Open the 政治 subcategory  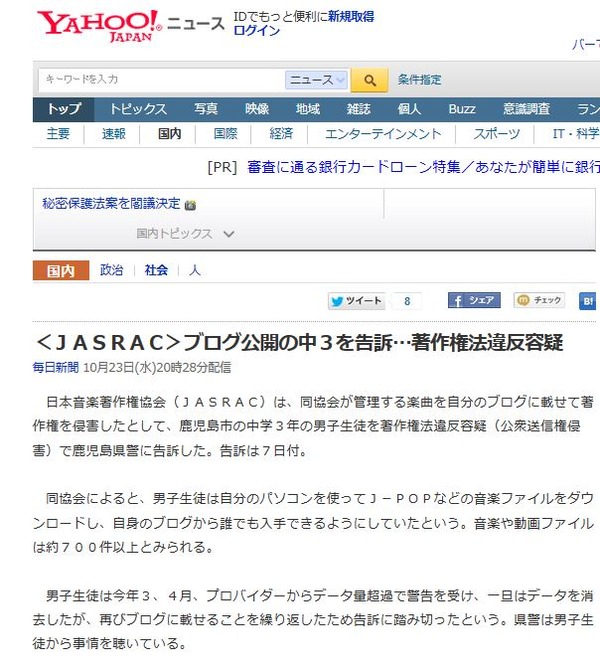[112, 270]
